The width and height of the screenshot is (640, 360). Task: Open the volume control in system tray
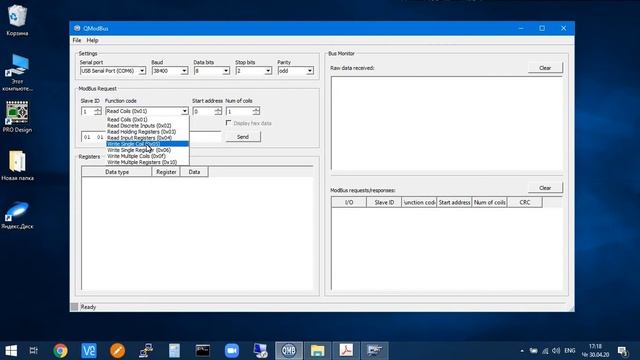point(556,351)
